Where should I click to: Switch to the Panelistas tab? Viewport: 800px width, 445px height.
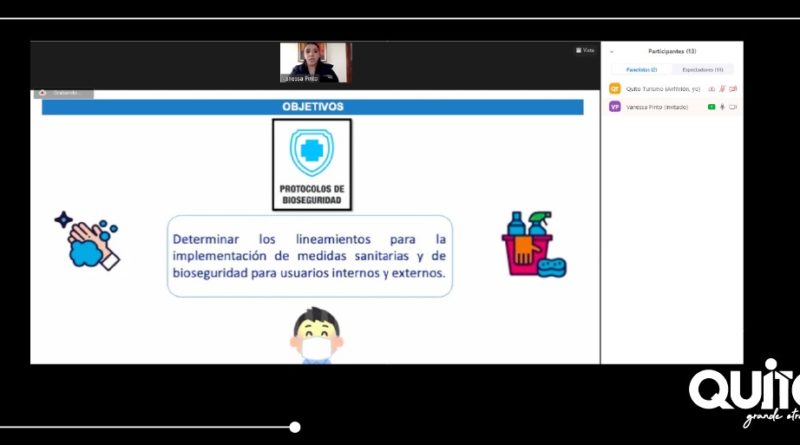click(x=641, y=69)
